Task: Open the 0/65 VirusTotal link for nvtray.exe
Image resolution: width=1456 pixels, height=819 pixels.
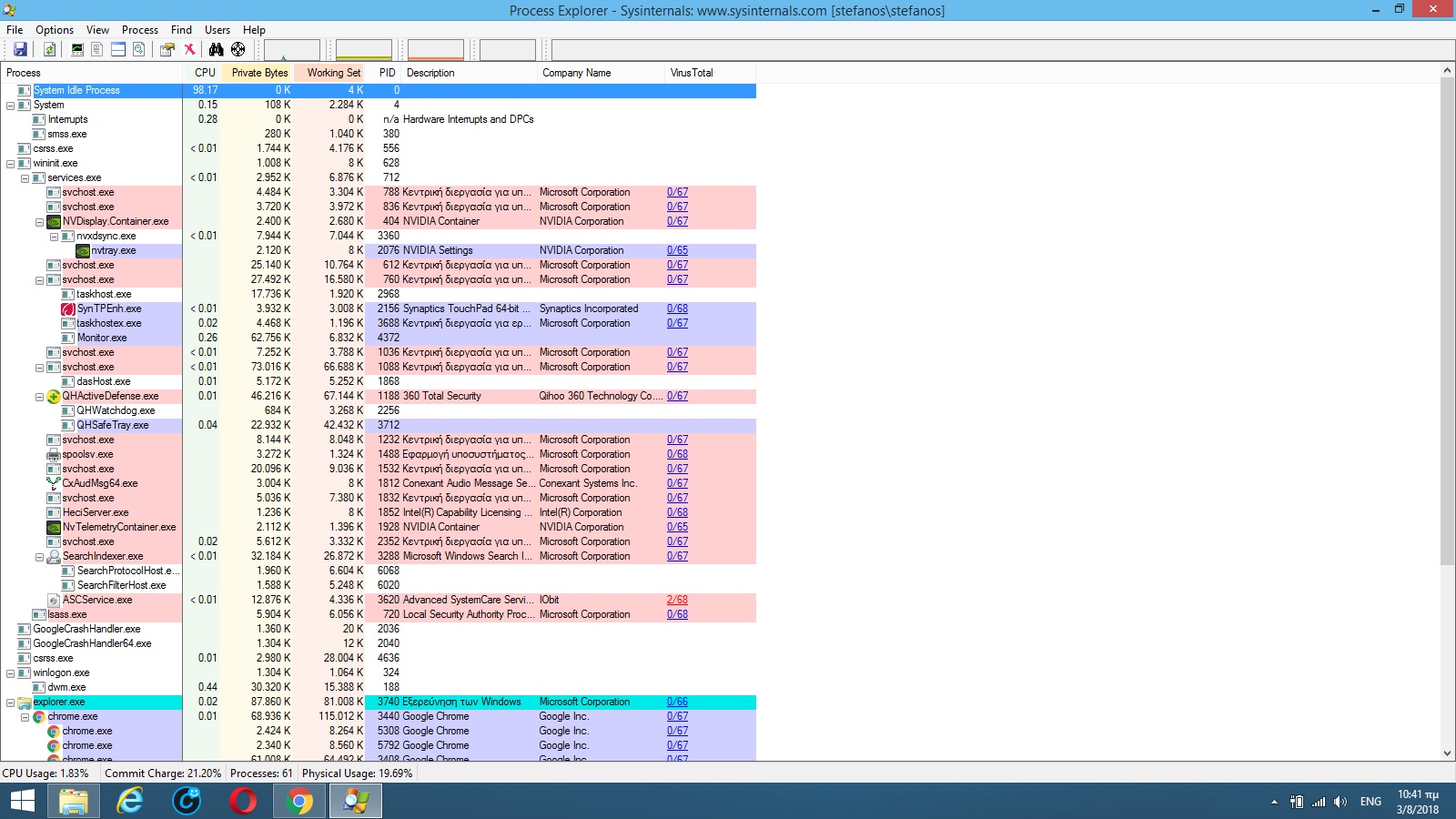Action: [677, 250]
